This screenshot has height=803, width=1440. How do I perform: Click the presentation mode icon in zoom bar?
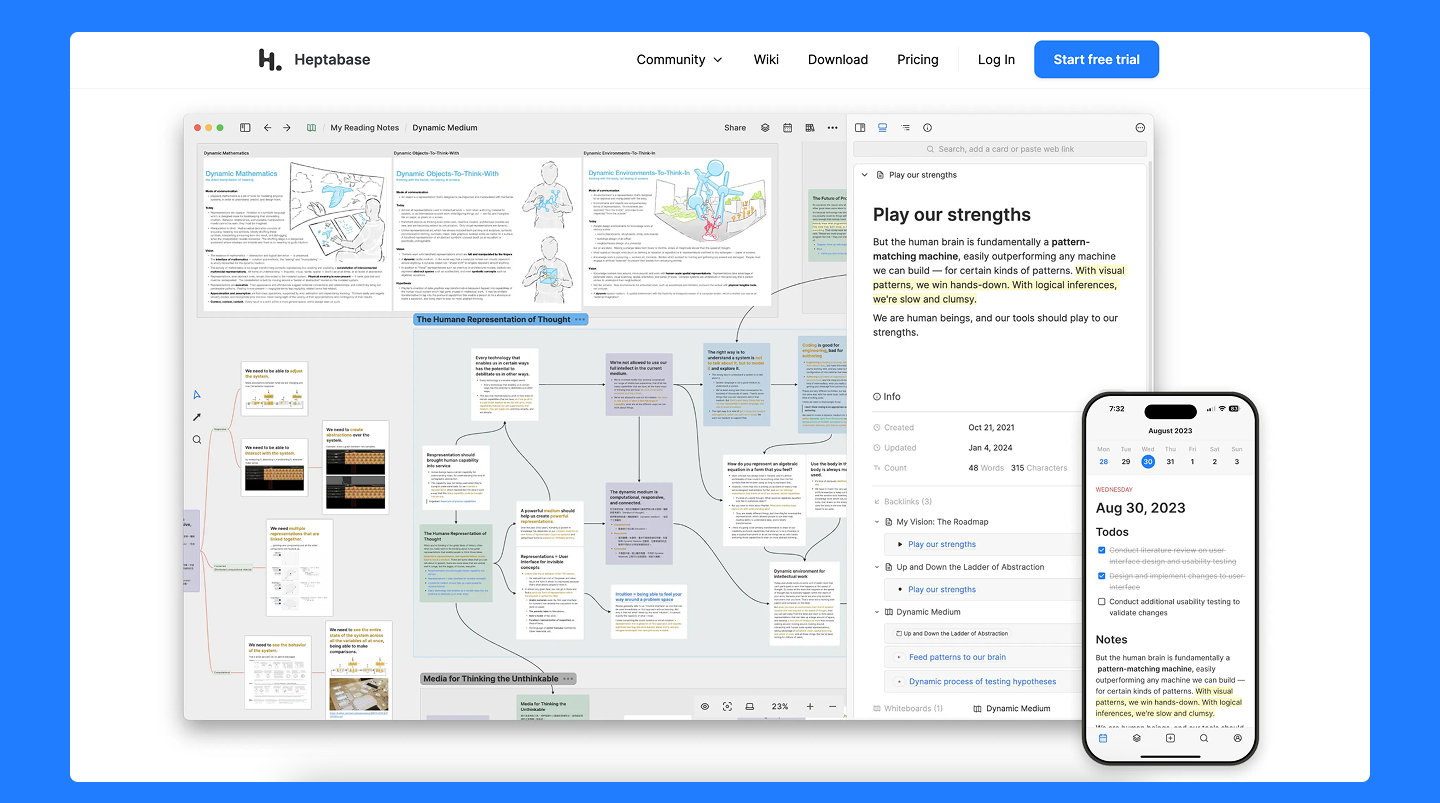[x=749, y=706]
